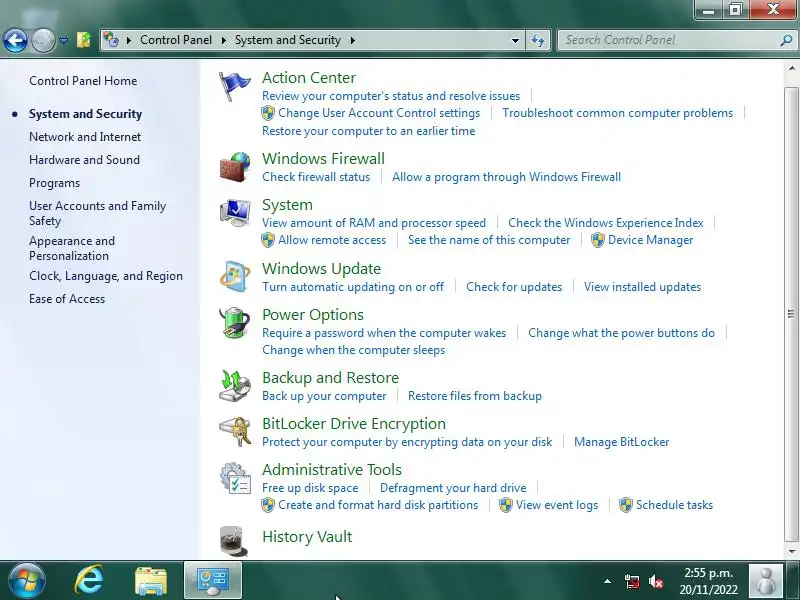Screen dimensions: 800x600
Task: Click Manage BitLocker link
Action: click(x=621, y=442)
